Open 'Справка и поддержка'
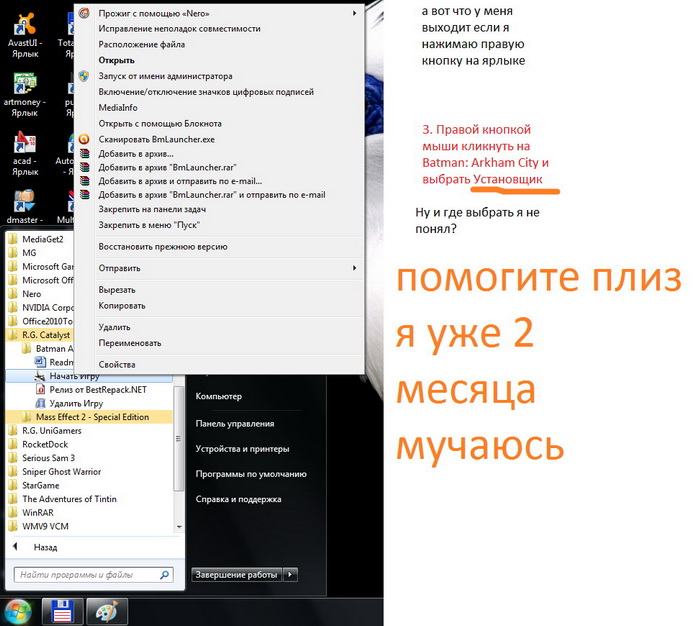700x626 pixels. [238, 499]
